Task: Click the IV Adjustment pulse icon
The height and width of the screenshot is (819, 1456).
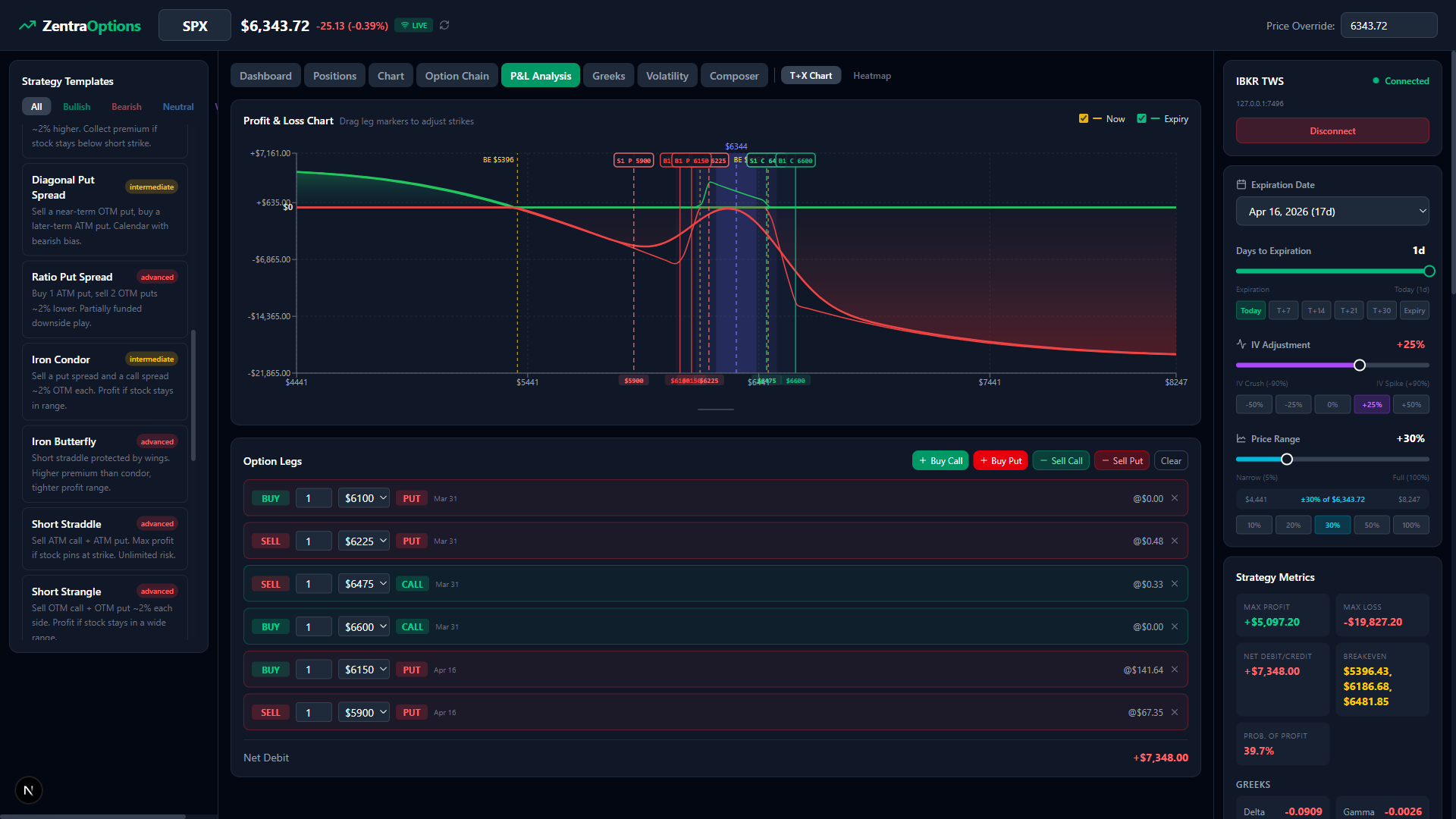Action: (x=1241, y=344)
